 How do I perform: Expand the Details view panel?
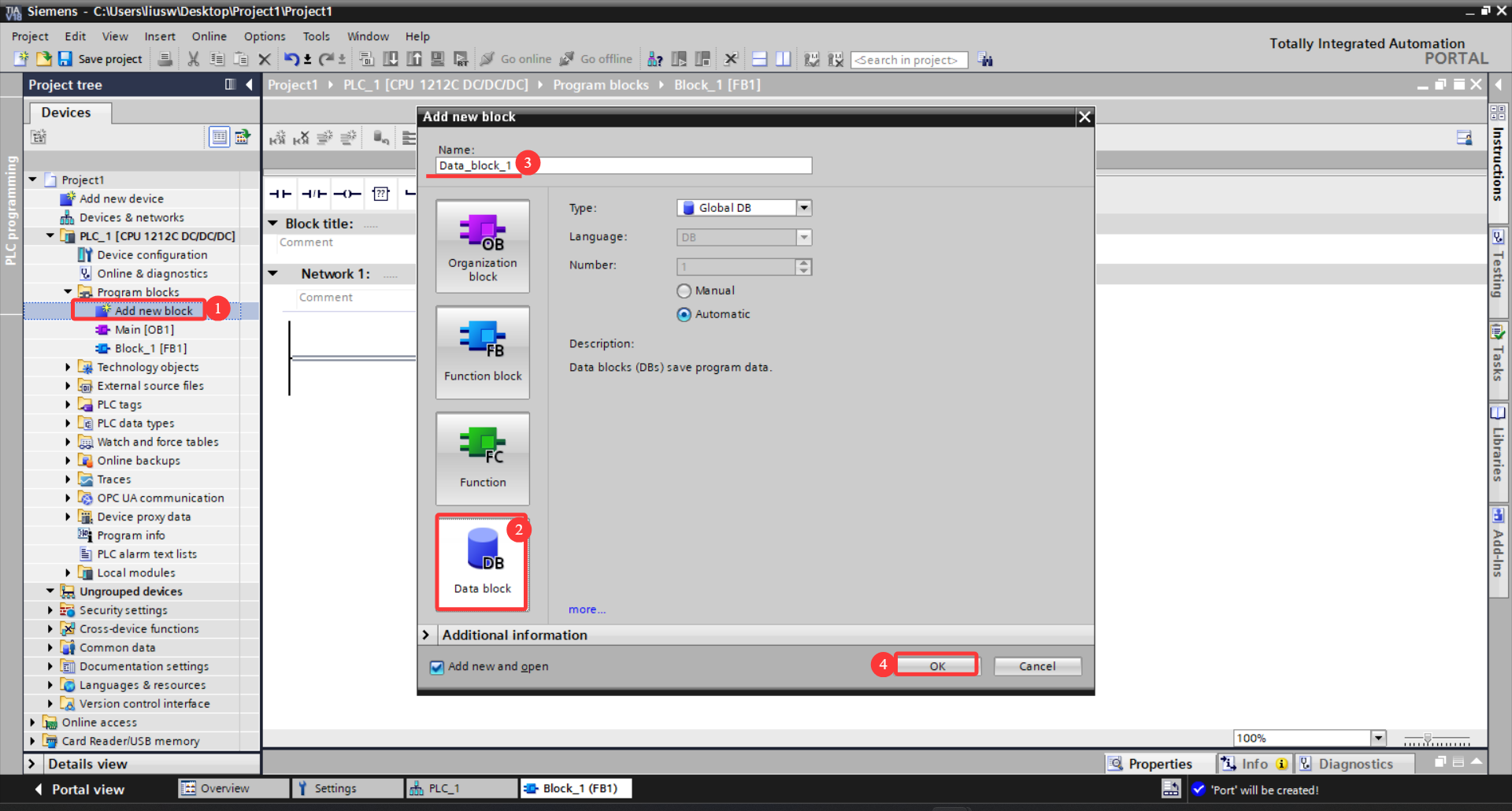click(31, 764)
